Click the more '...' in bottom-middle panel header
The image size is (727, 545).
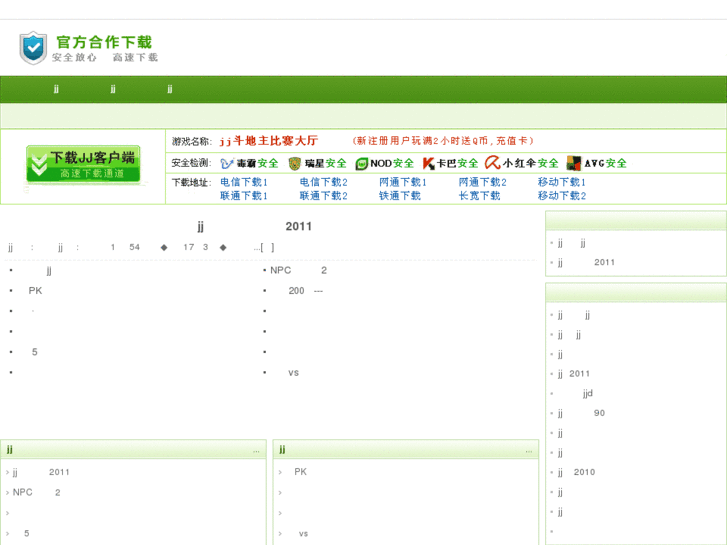(x=529, y=451)
